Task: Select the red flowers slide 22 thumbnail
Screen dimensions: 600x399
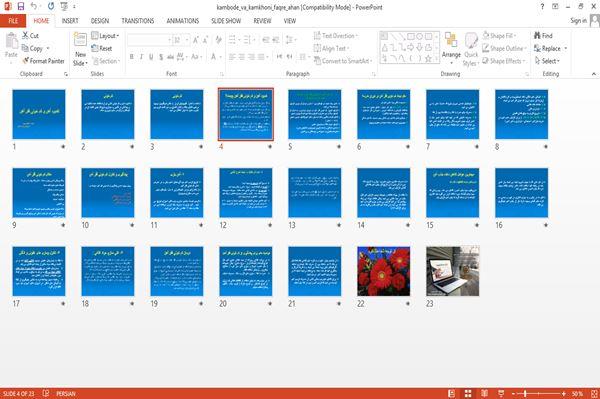Action: click(383, 271)
